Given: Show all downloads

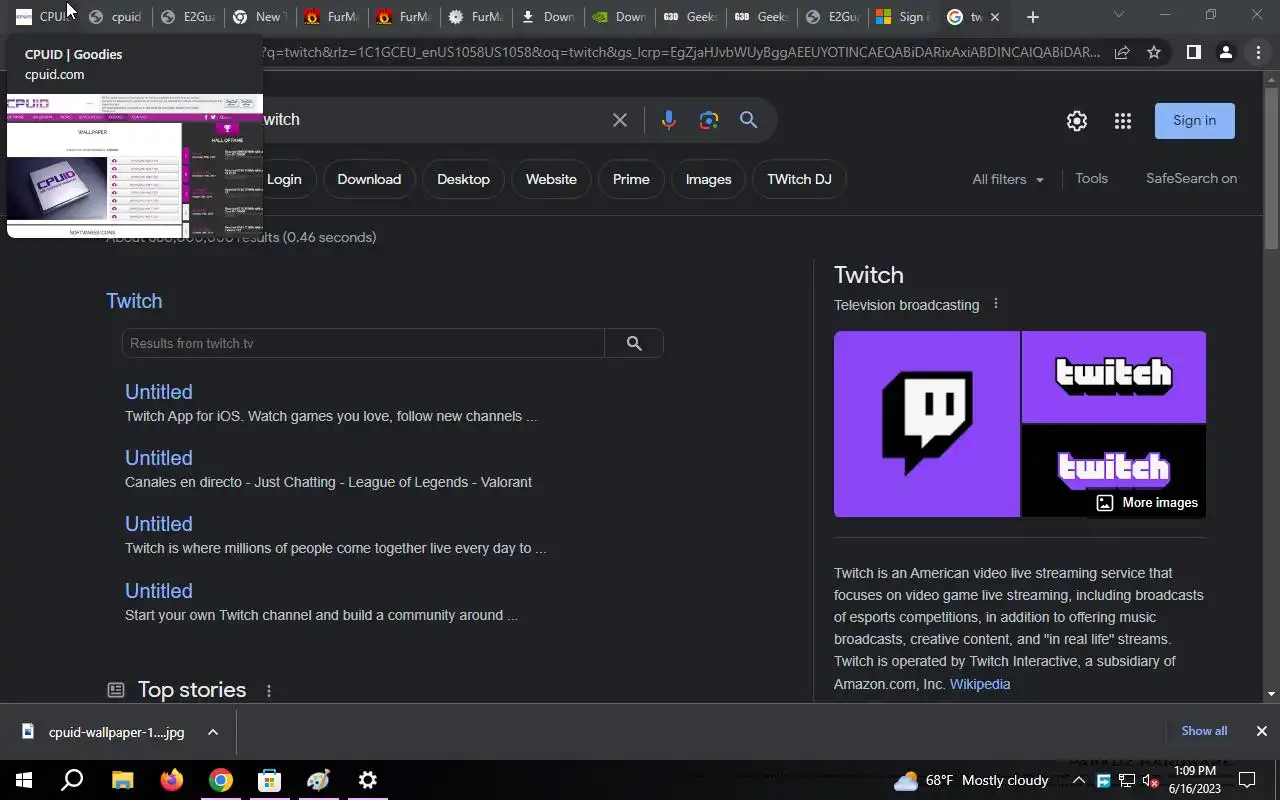Looking at the screenshot, I should click(1204, 731).
